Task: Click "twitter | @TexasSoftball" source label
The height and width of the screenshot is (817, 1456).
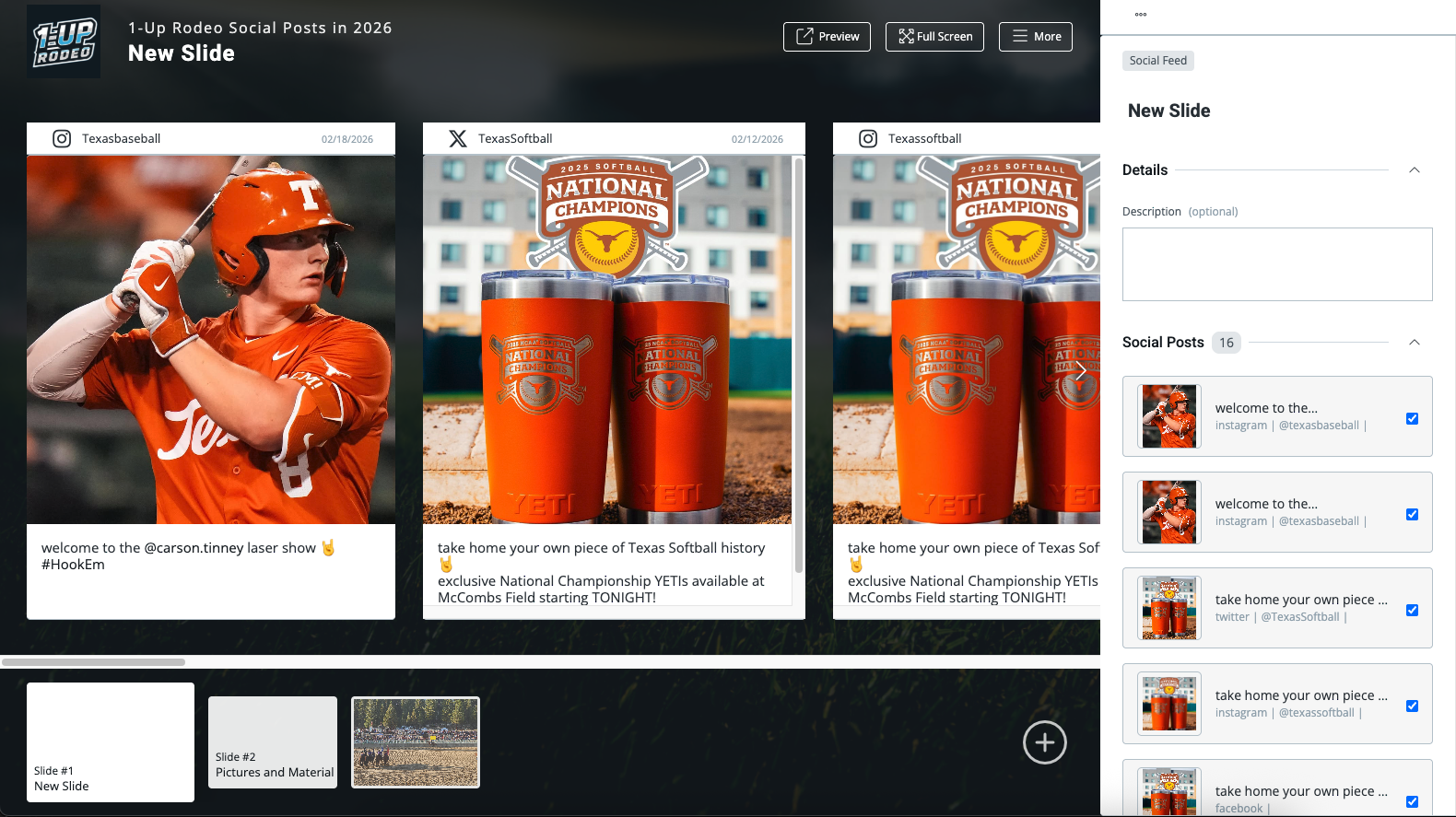Action: coord(1281,617)
